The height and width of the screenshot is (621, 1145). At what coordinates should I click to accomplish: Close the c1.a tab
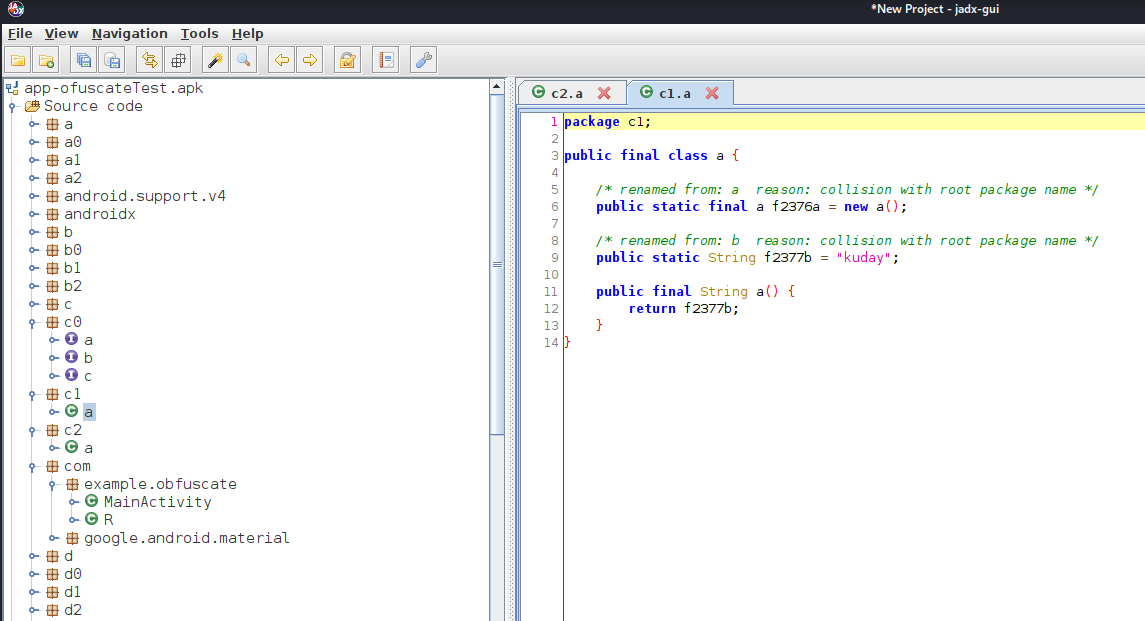point(712,93)
